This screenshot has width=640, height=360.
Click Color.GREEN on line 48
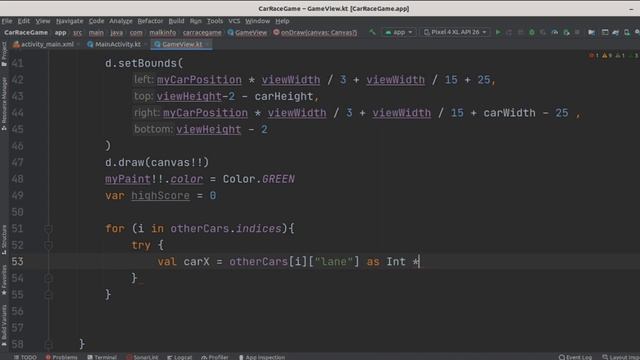point(258,179)
